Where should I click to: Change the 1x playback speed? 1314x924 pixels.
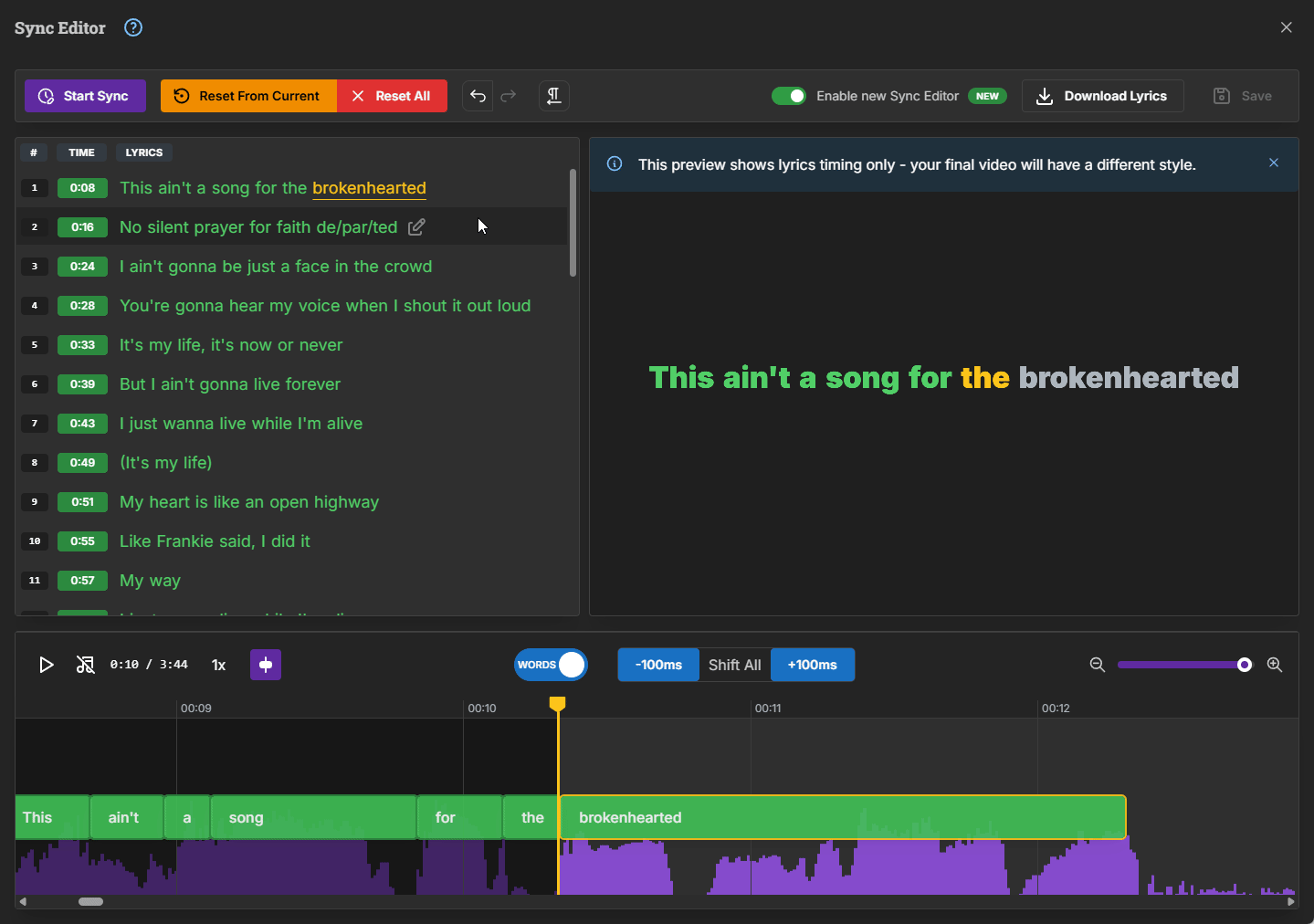pos(218,665)
